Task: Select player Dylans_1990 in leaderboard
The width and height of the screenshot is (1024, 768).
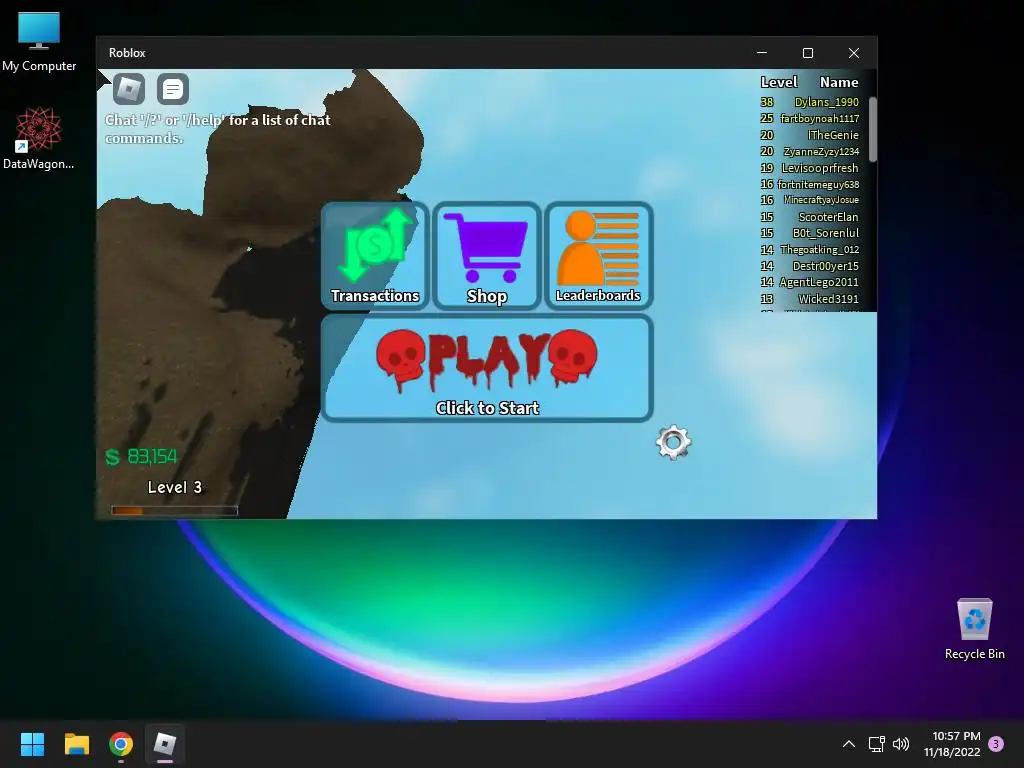Action: (x=826, y=102)
